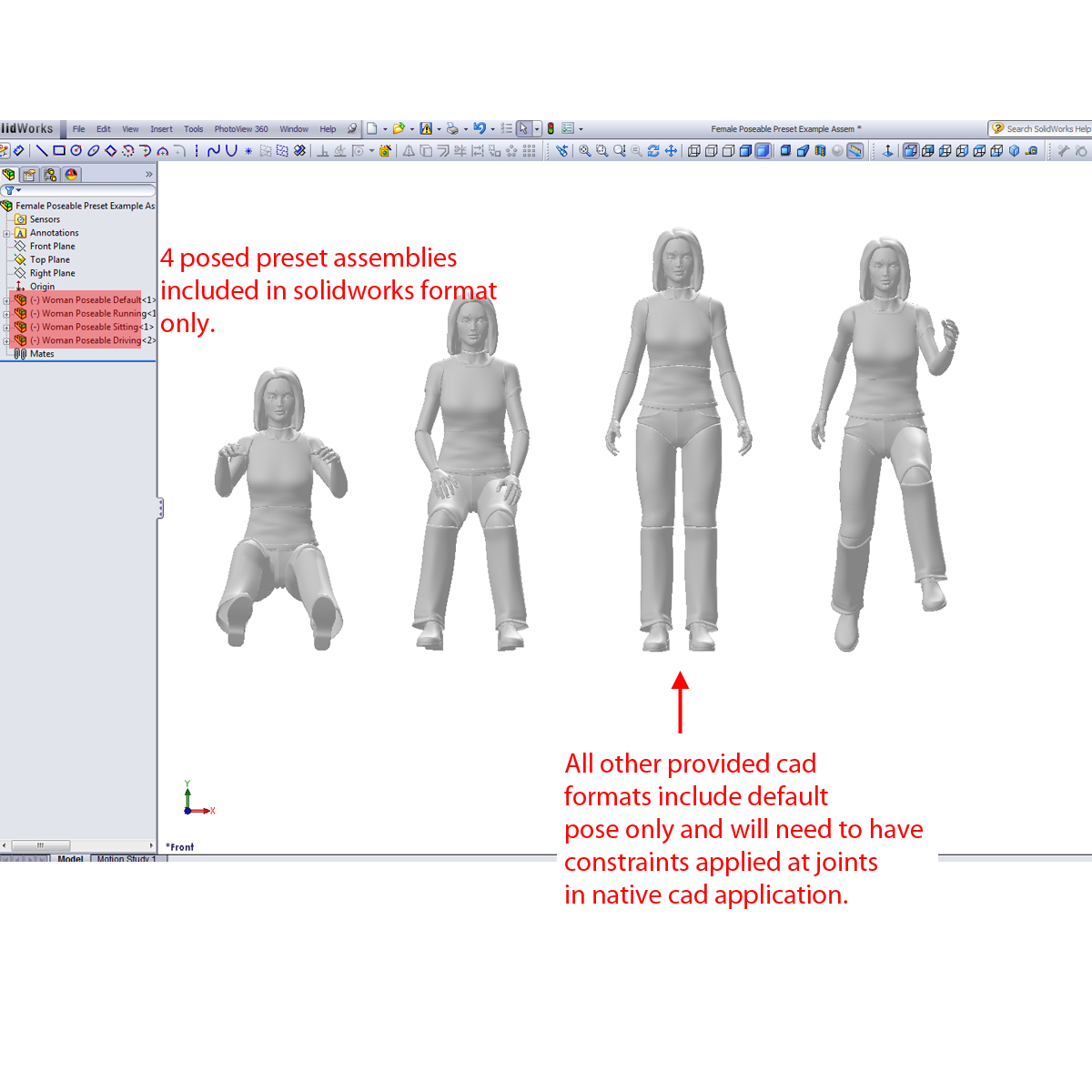Activate the Rotate View tool

coord(653,151)
